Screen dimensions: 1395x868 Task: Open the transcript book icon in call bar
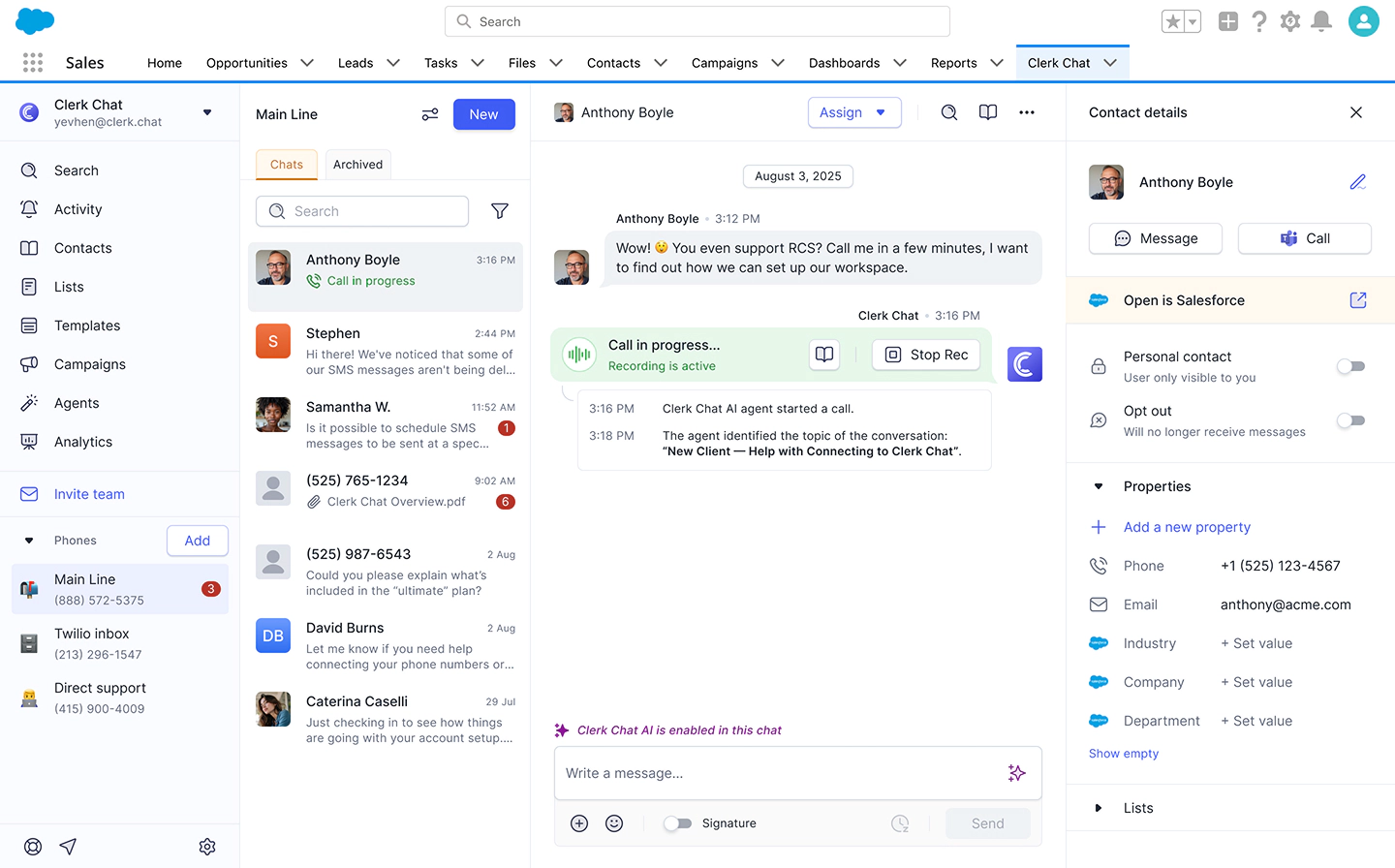coord(824,355)
